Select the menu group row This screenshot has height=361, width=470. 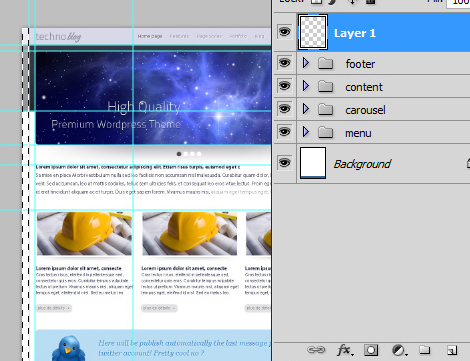(383, 132)
